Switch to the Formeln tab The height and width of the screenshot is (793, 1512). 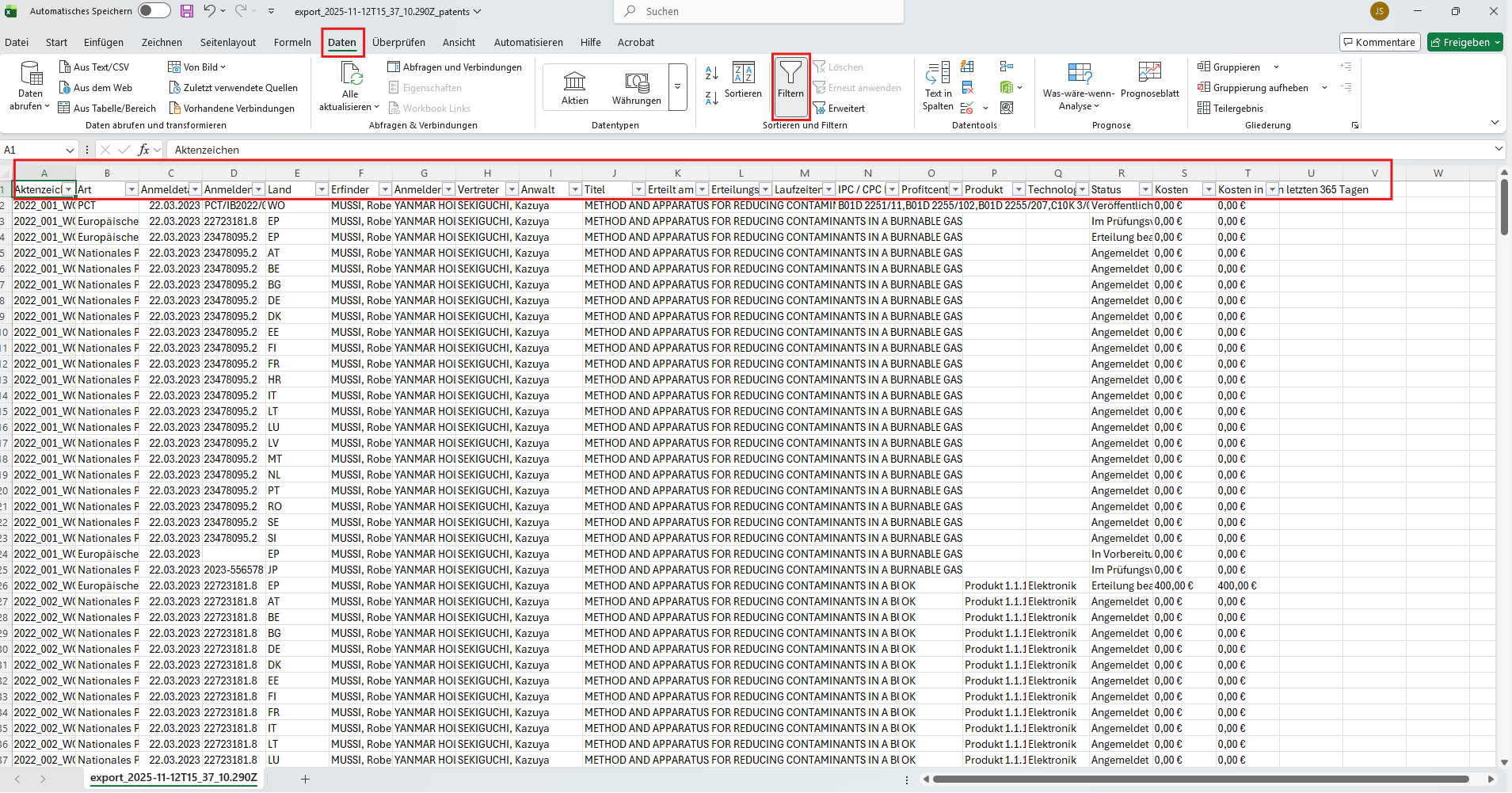pos(292,43)
